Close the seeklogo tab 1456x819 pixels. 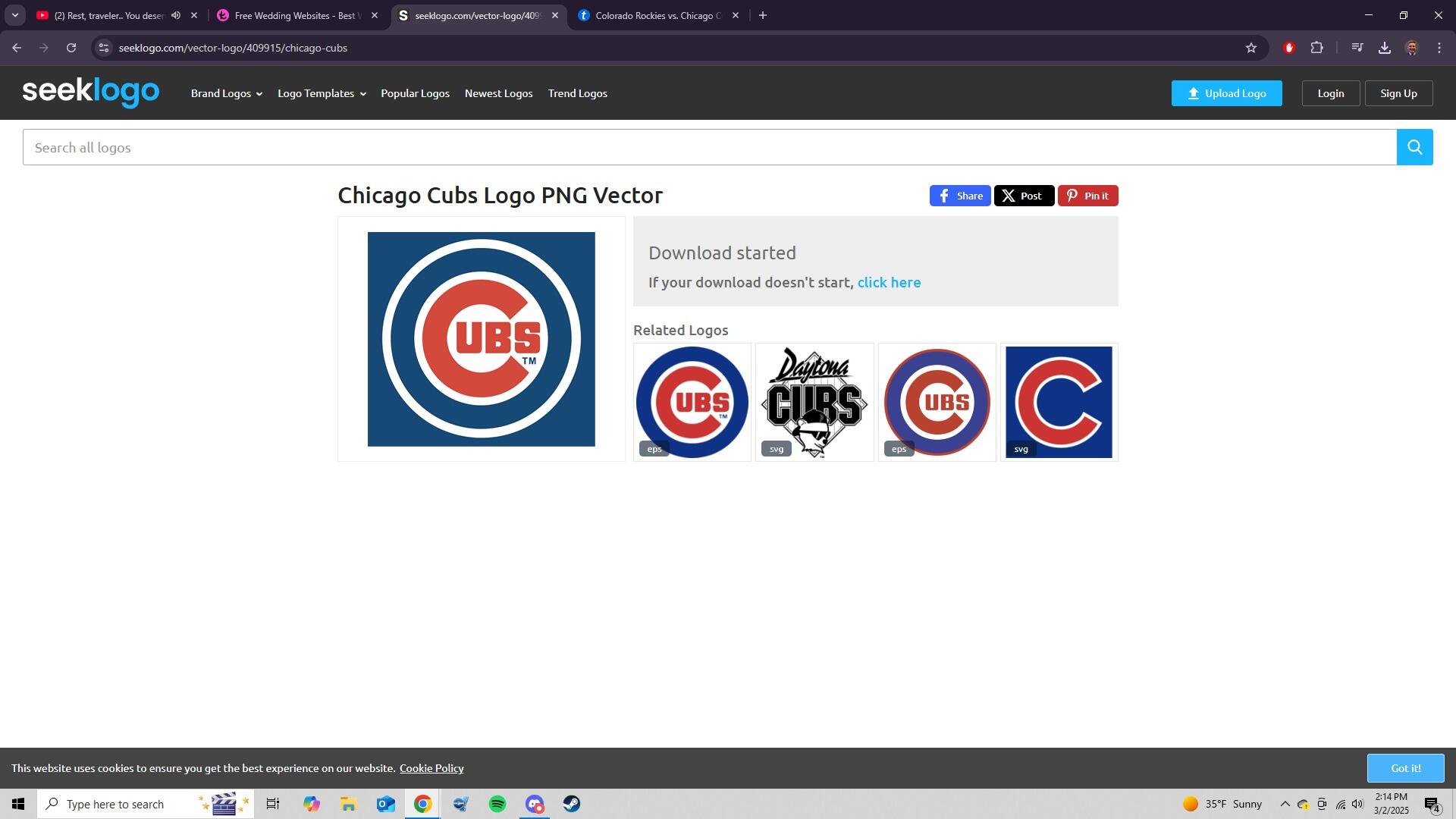pos(554,15)
